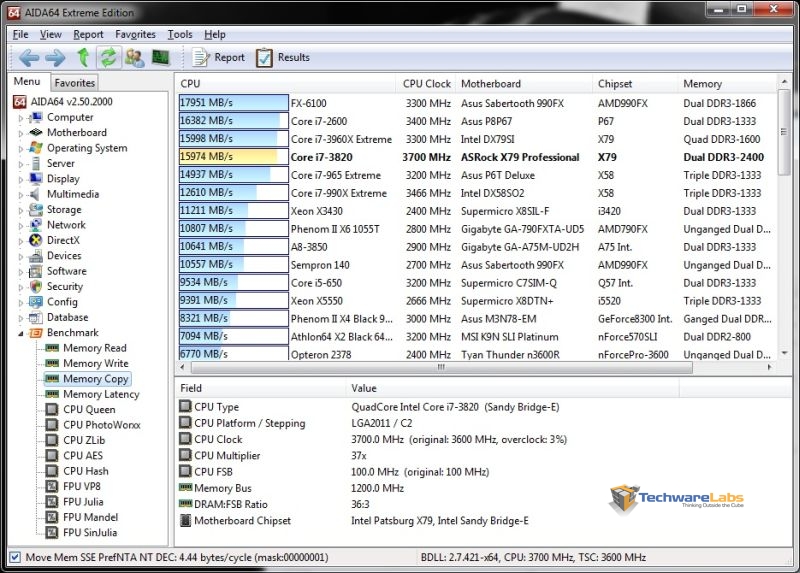Select the 17951 MB/s result bar

click(234, 103)
